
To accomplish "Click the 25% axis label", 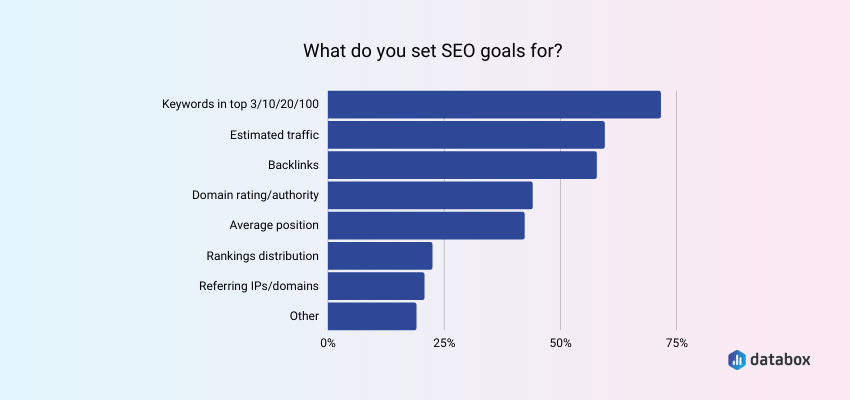I will coord(444,343).
